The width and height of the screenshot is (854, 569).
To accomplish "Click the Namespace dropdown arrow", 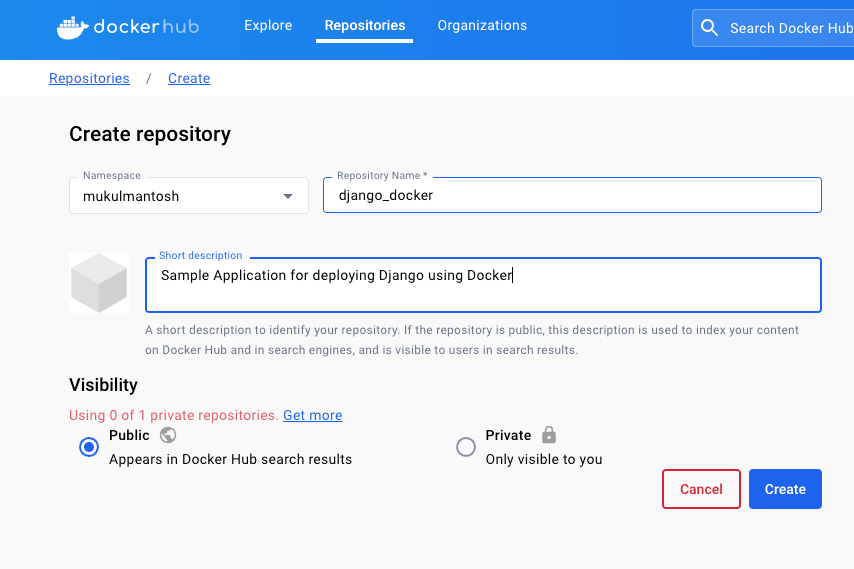I will coord(288,196).
